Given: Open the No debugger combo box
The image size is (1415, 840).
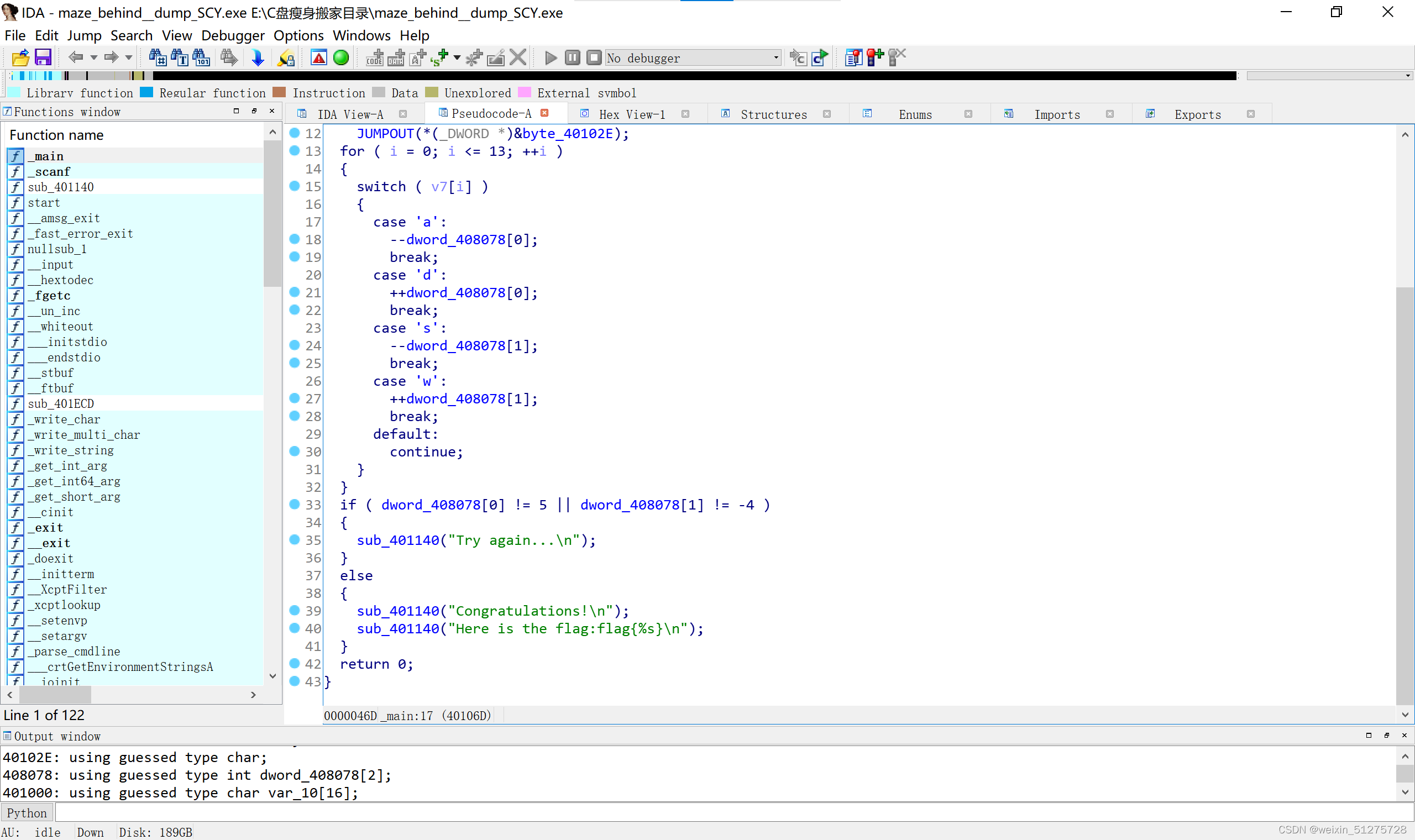Looking at the screenshot, I should pos(693,57).
